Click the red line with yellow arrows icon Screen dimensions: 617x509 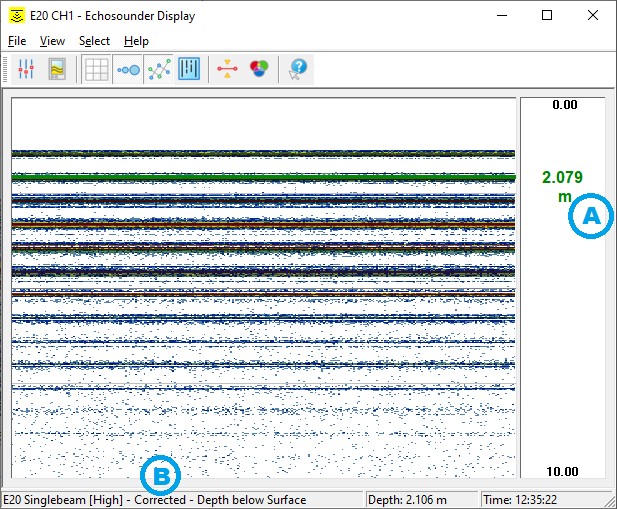[x=227, y=70]
